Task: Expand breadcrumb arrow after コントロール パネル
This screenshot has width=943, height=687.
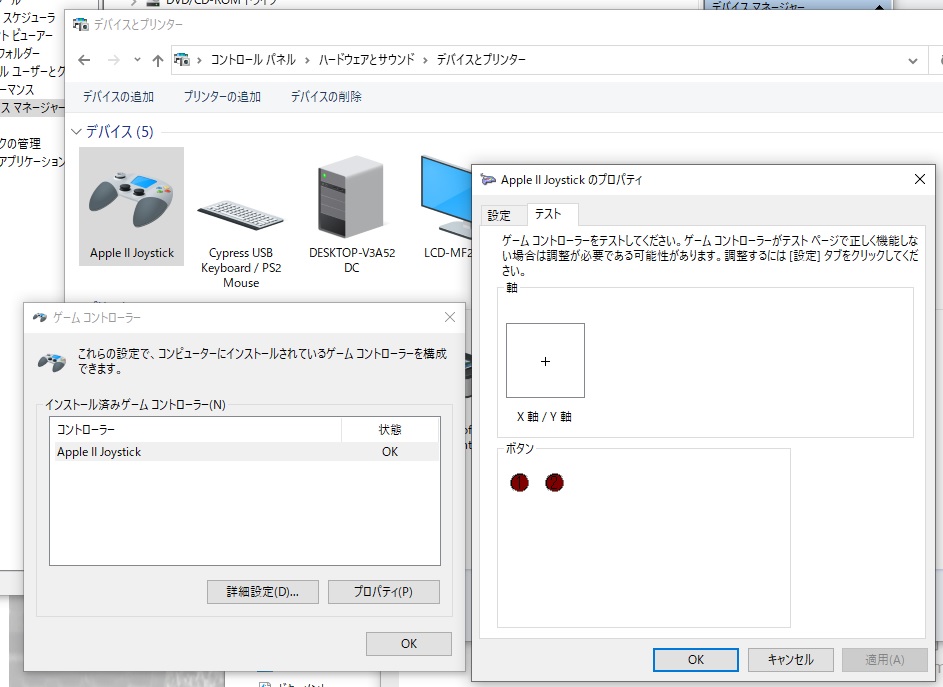Action: tap(307, 60)
